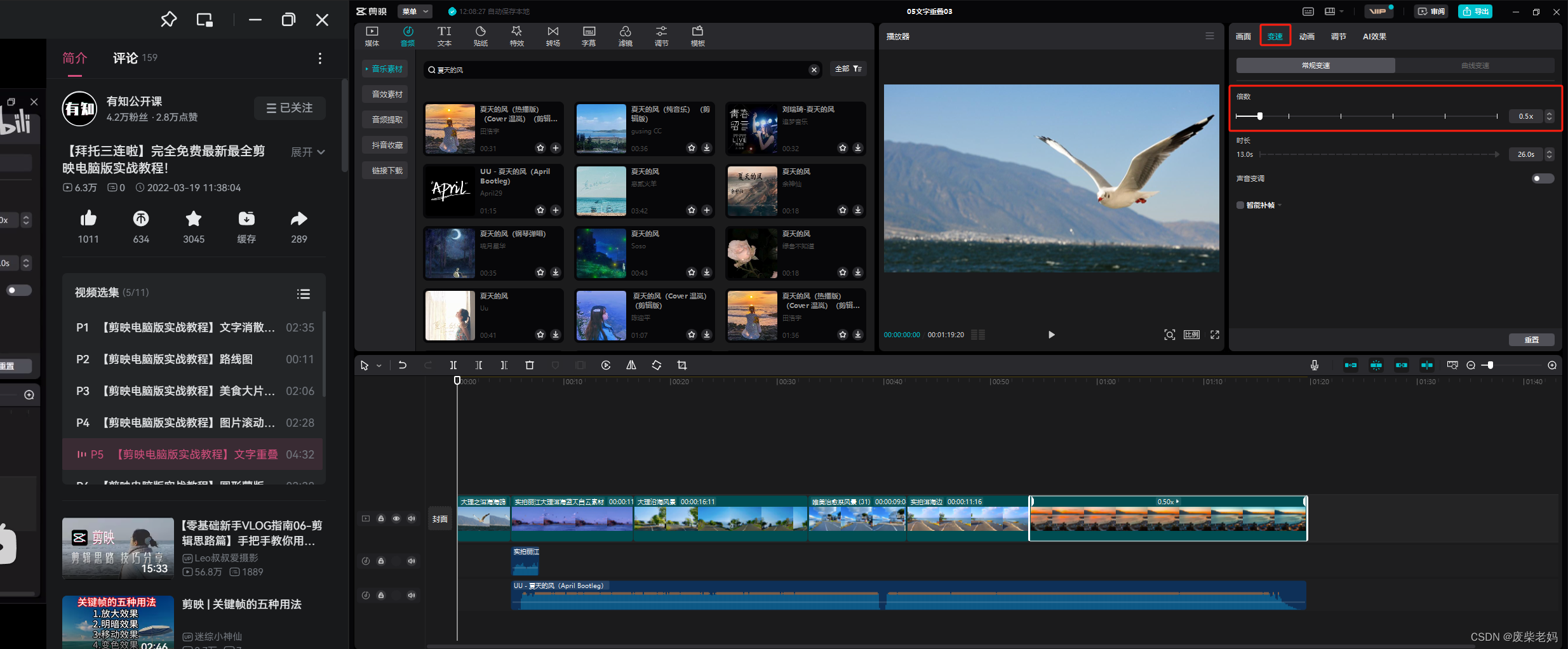Switch to the 调节 adjust tab

pos(1339,36)
